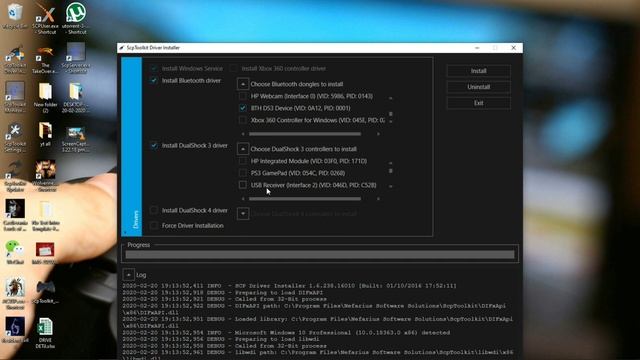Screen dimensions: 640x360
Task: Open the ScpToolkit Monitor desktop icon
Action: coord(15,97)
